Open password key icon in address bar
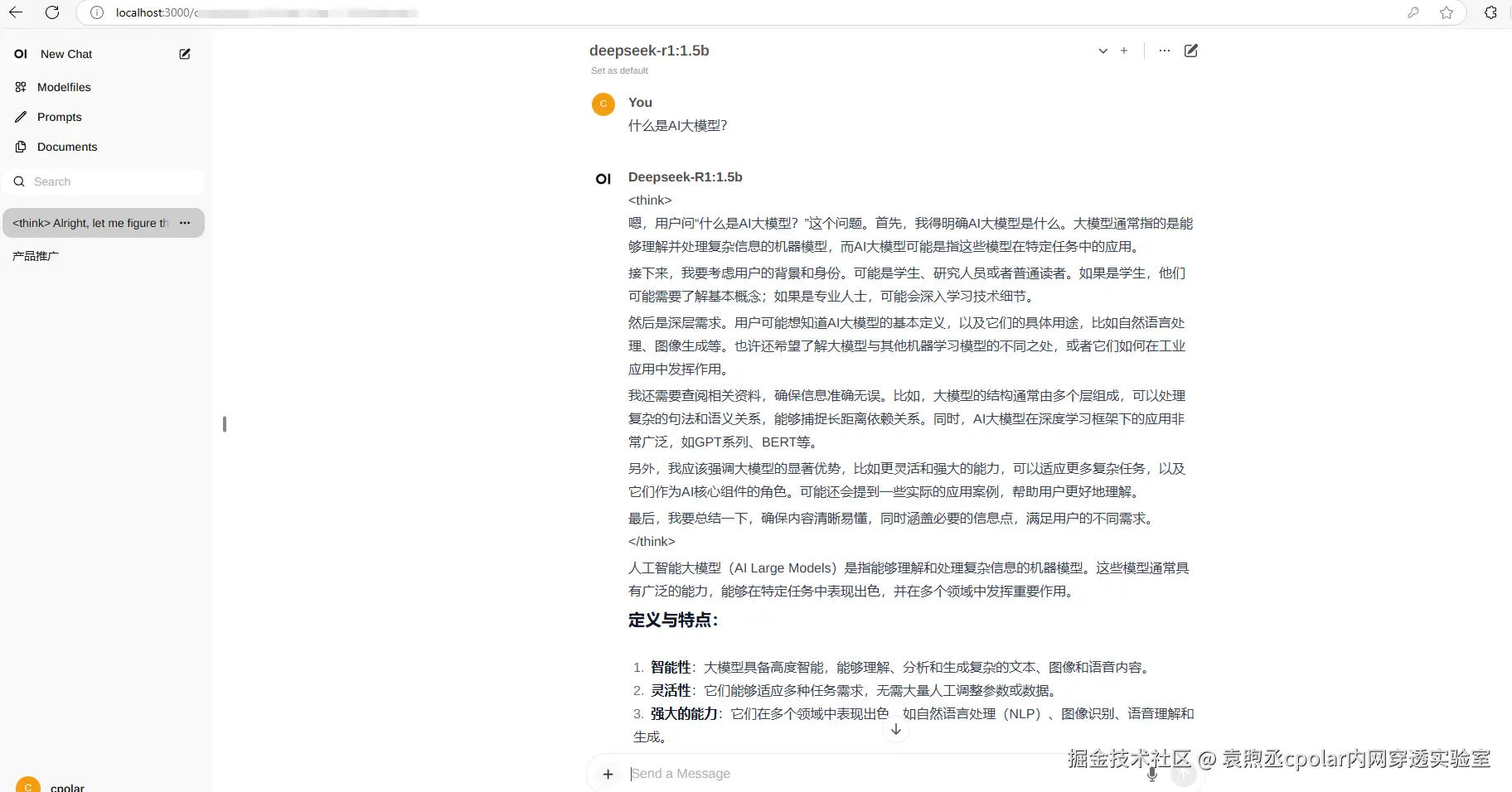 tap(1413, 12)
